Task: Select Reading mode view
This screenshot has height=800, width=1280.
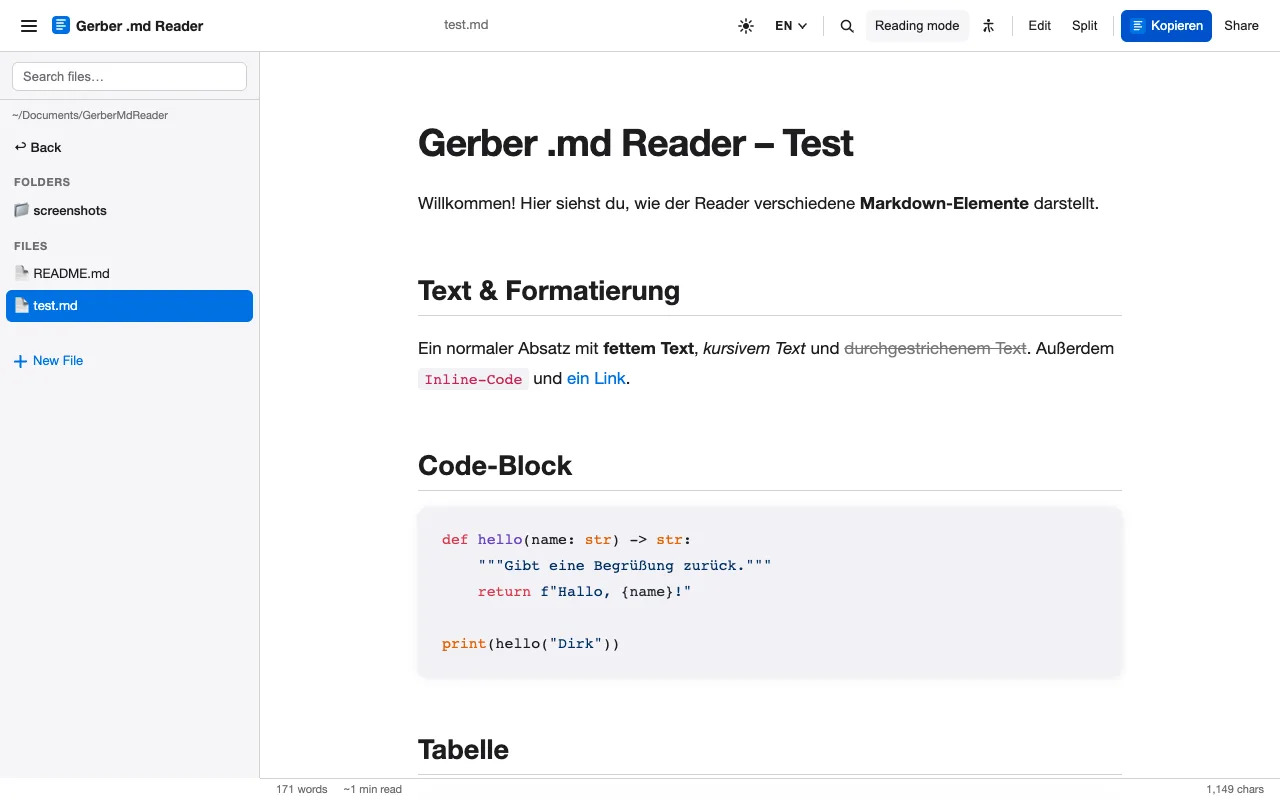Action: pos(917,26)
